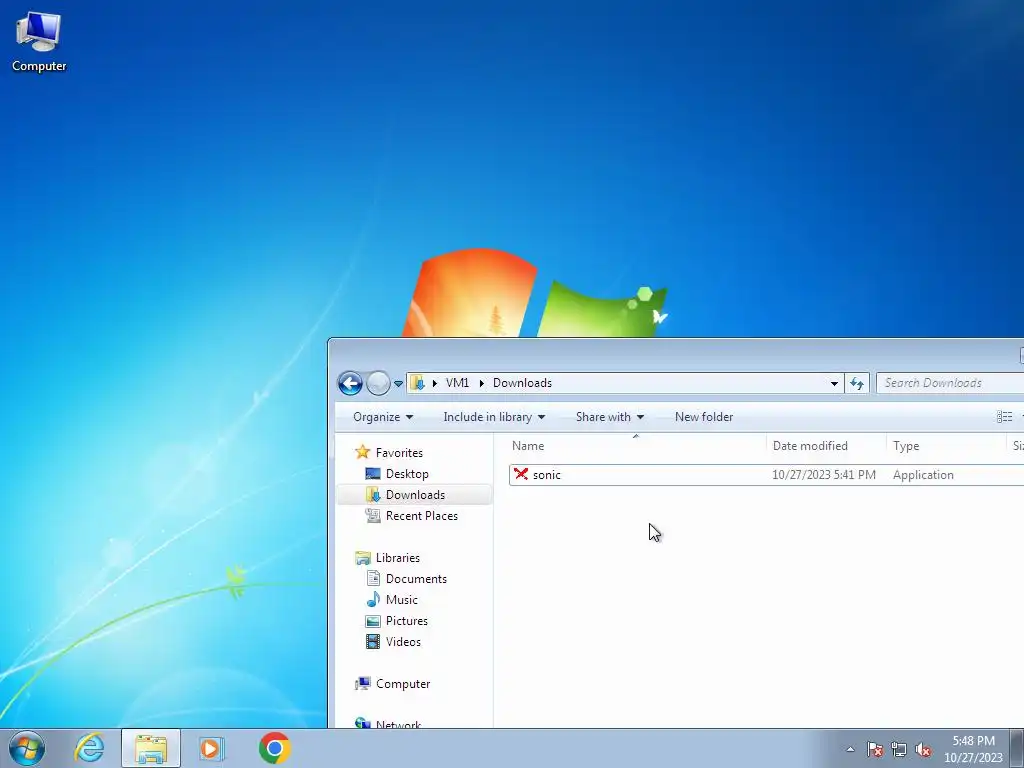This screenshot has height=768, width=1024.
Task: Focus the Search Downloads field
Action: pyautogui.click(x=950, y=383)
